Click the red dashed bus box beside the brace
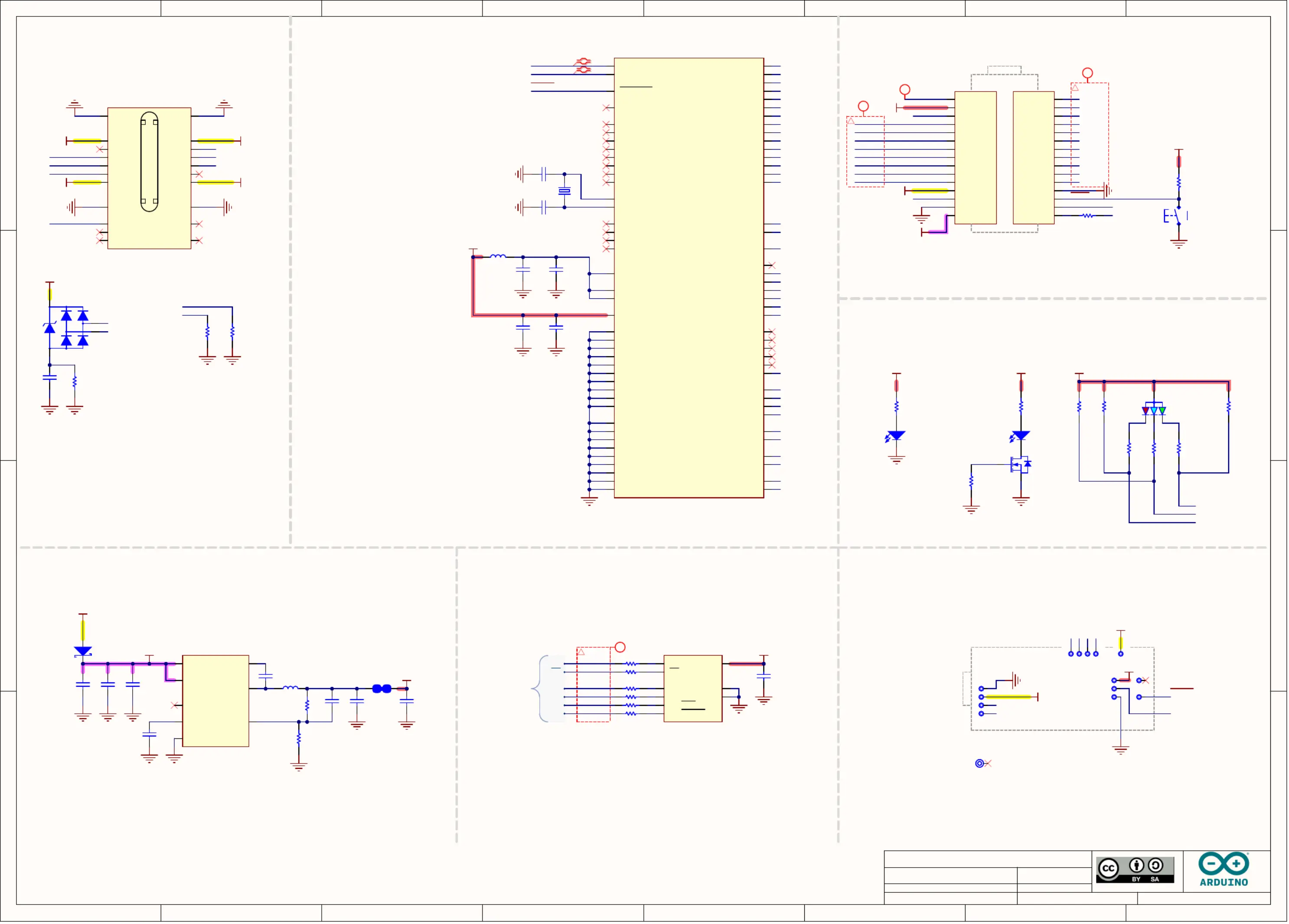 click(594, 685)
